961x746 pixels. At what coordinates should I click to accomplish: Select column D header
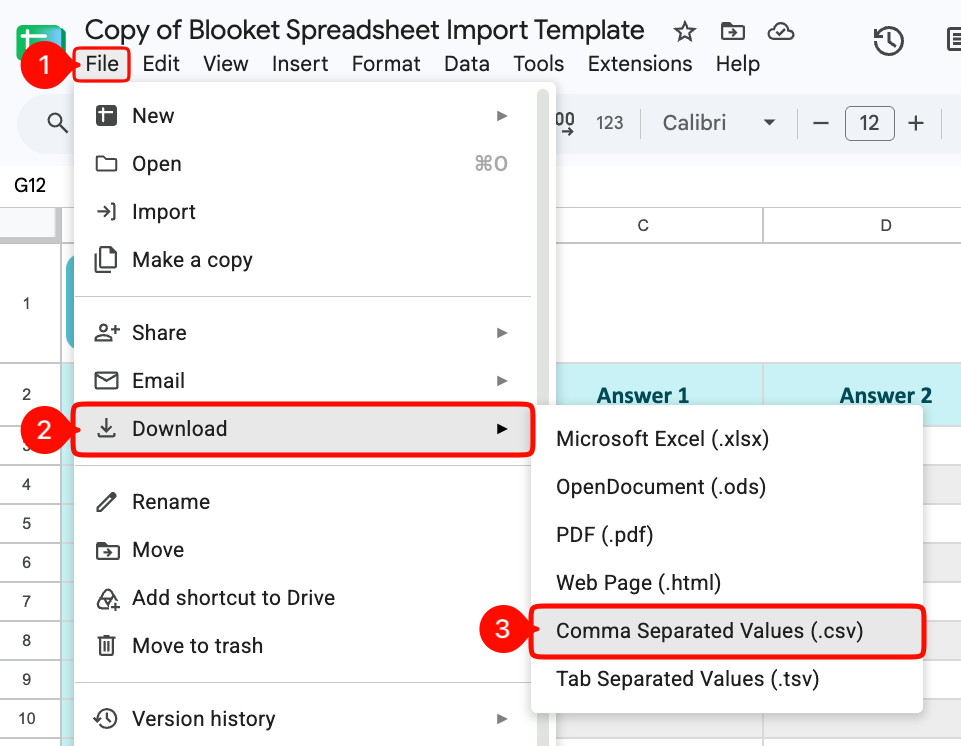862,226
